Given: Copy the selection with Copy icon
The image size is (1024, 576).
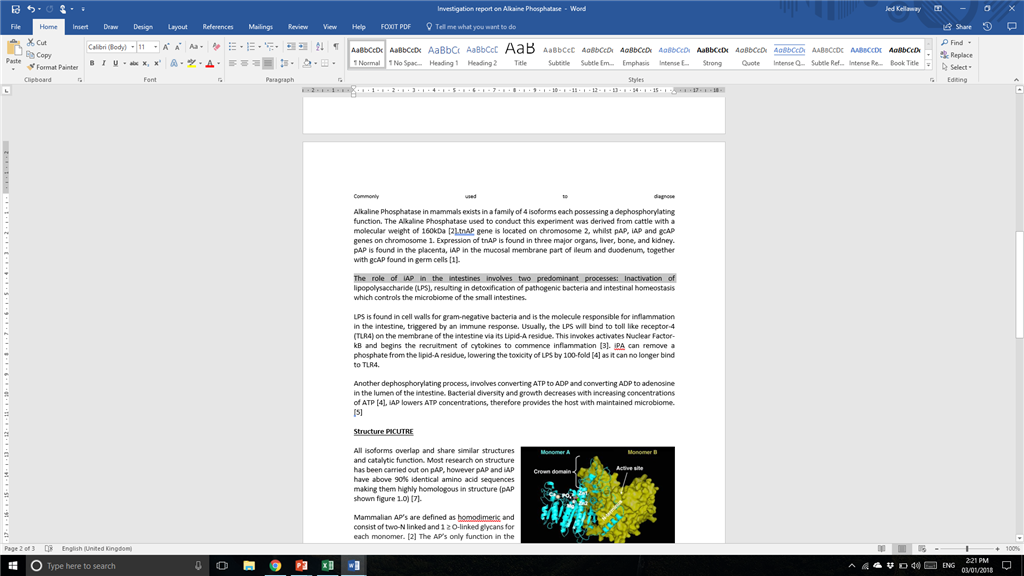Looking at the screenshot, I should tap(39, 55).
